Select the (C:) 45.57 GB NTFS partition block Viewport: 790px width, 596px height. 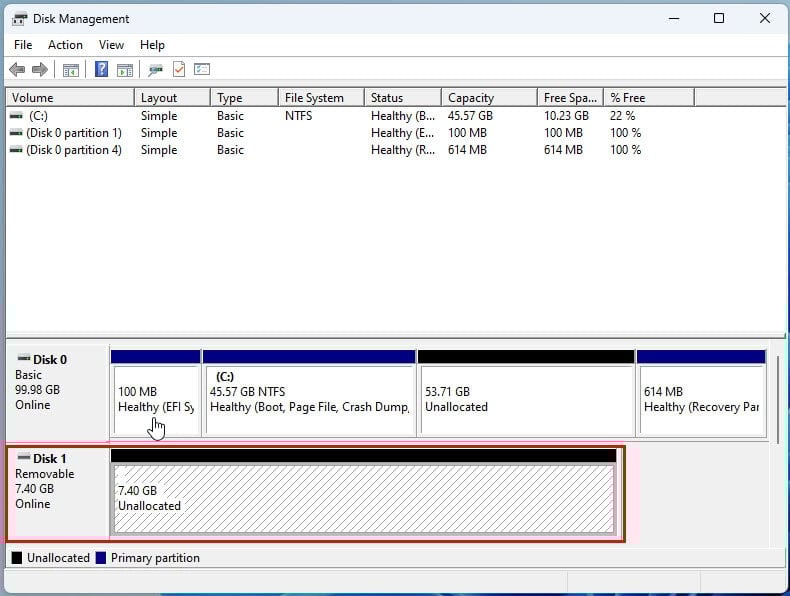coord(309,393)
